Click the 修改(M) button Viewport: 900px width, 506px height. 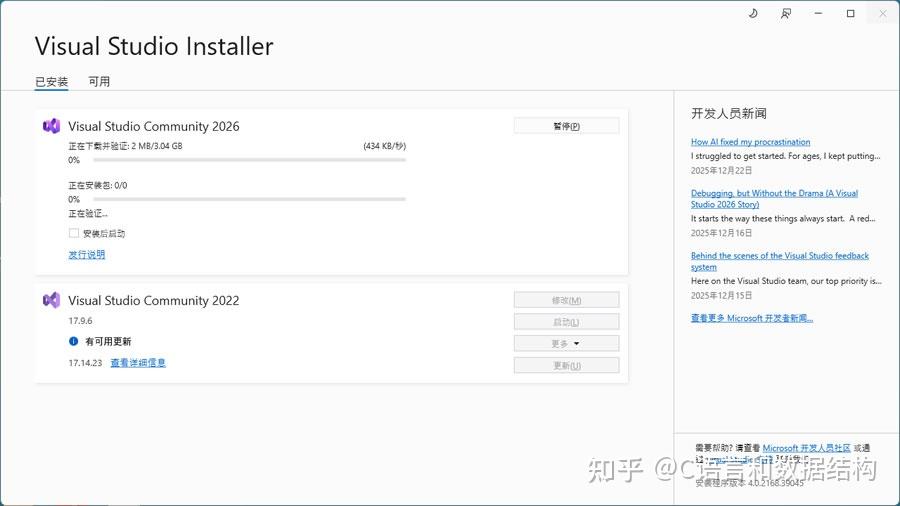click(x=567, y=300)
